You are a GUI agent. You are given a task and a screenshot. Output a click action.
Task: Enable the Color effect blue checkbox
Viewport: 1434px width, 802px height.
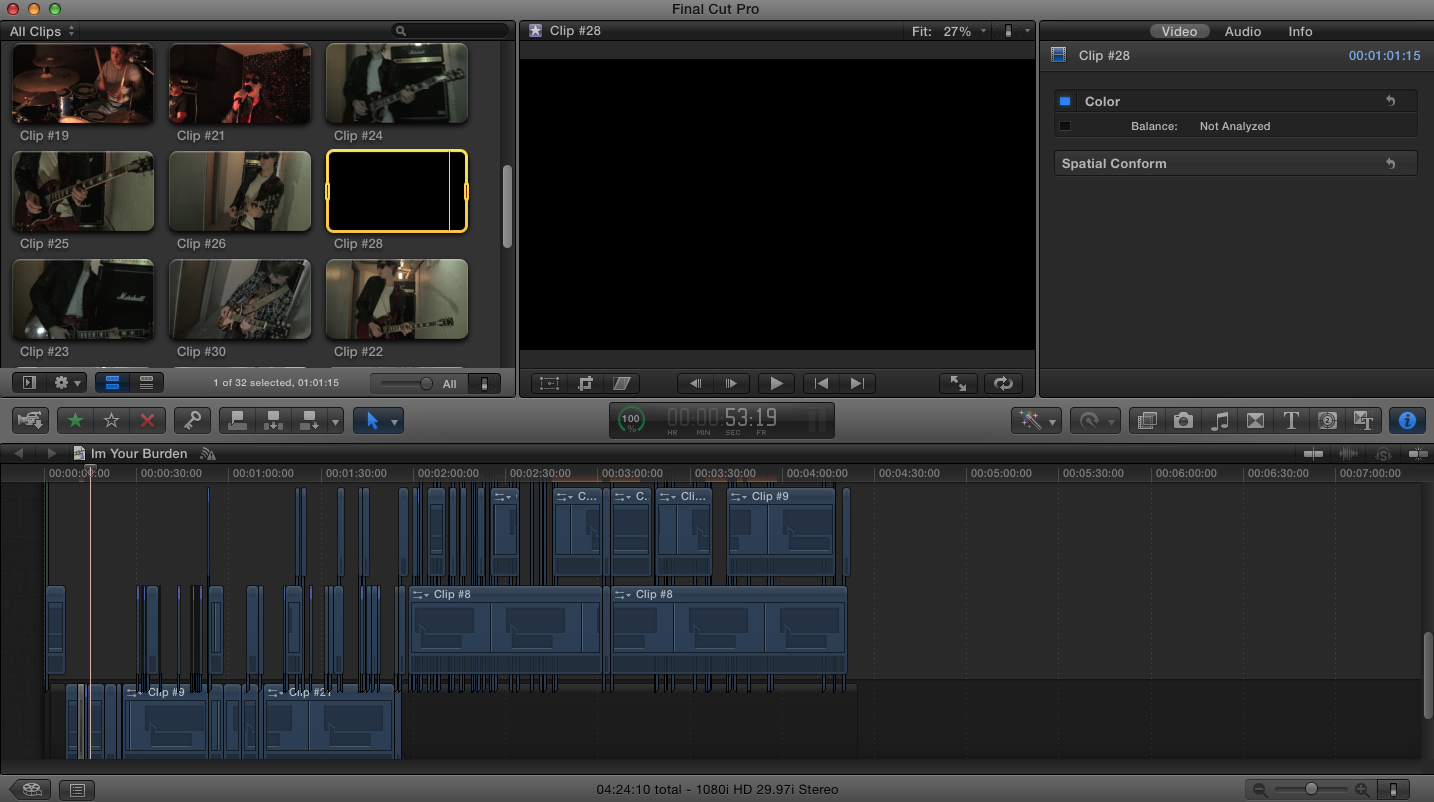click(1065, 101)
